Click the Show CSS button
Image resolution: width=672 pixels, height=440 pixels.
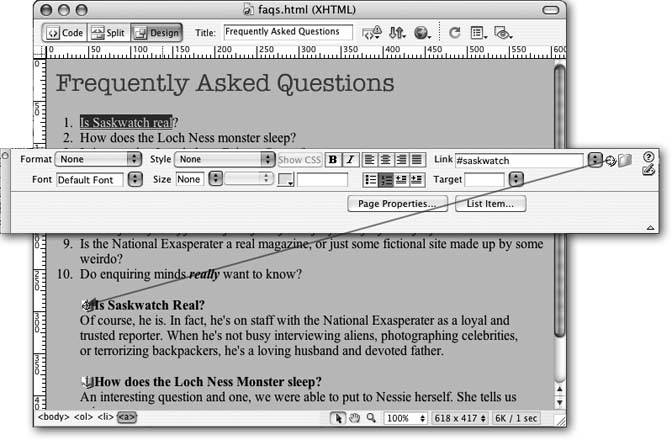[300, 160]
